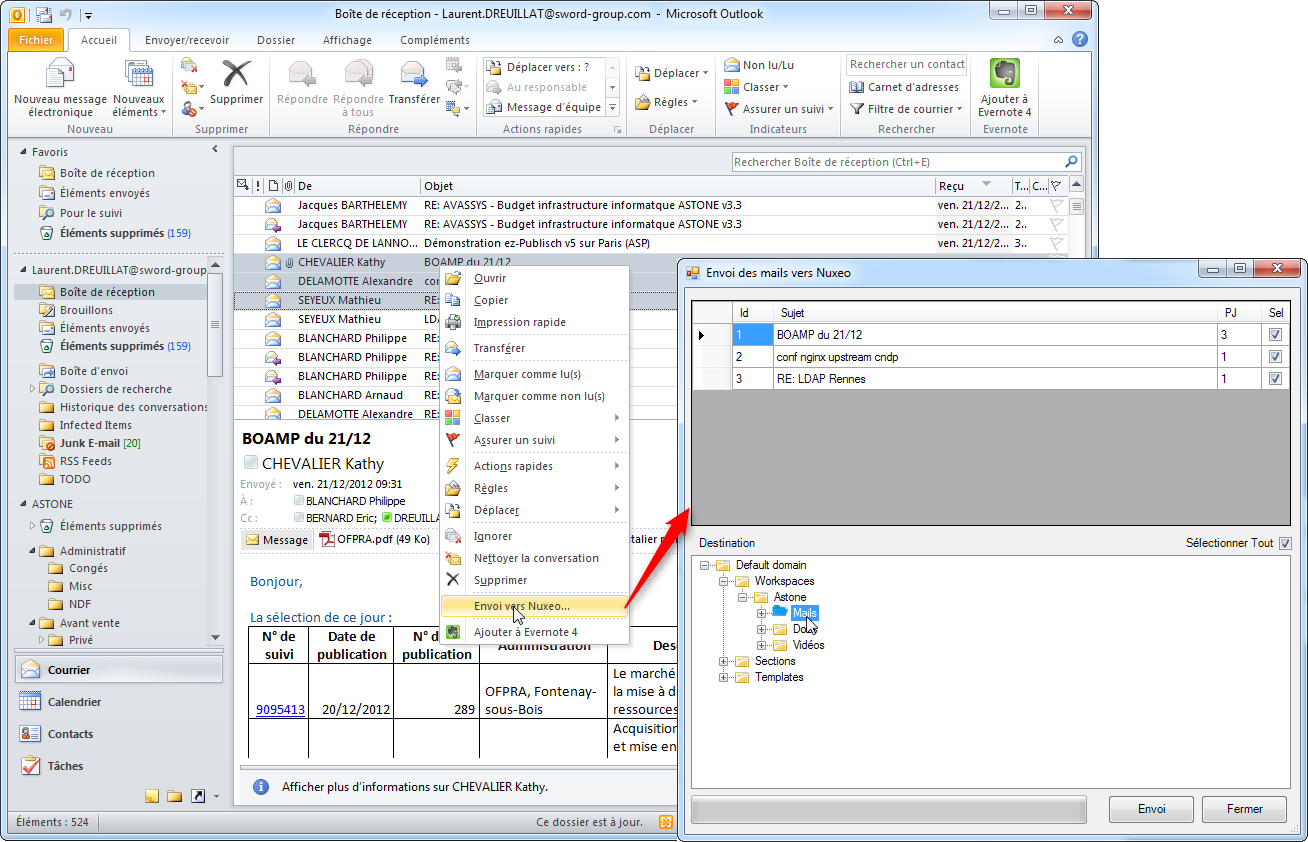Open Actions rapides submenu

pos(534,466)
